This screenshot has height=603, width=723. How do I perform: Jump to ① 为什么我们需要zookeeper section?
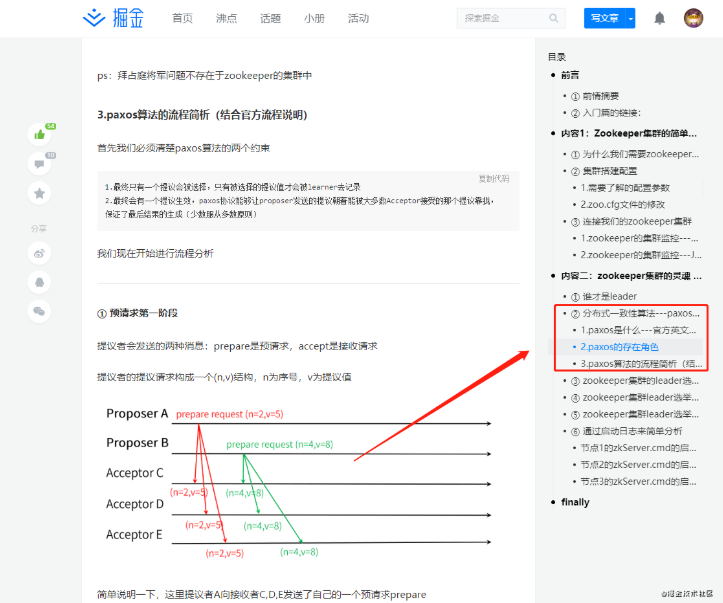click(635, 154)
